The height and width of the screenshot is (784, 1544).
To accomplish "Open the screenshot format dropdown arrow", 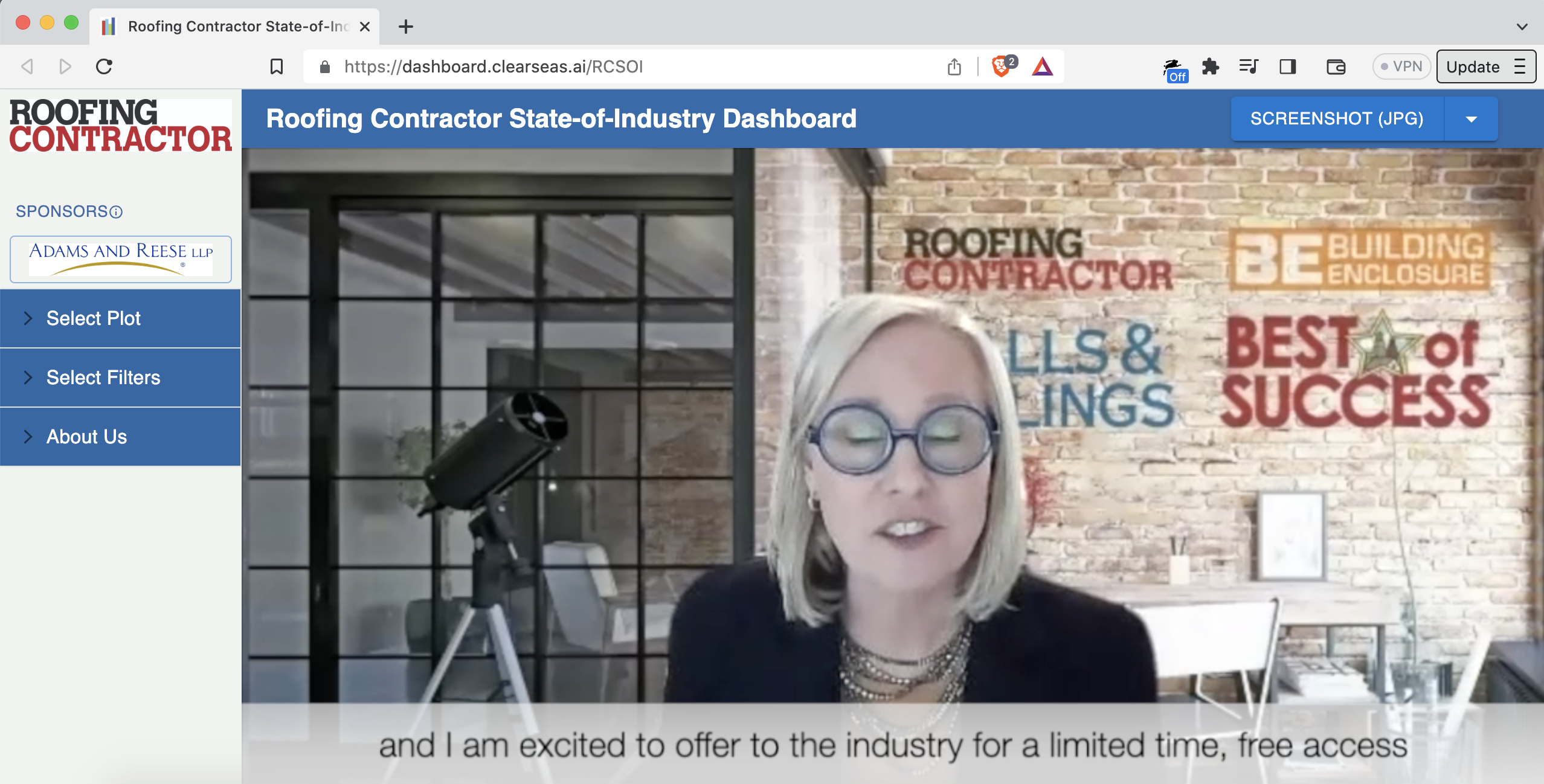I will coord(1471,119).
